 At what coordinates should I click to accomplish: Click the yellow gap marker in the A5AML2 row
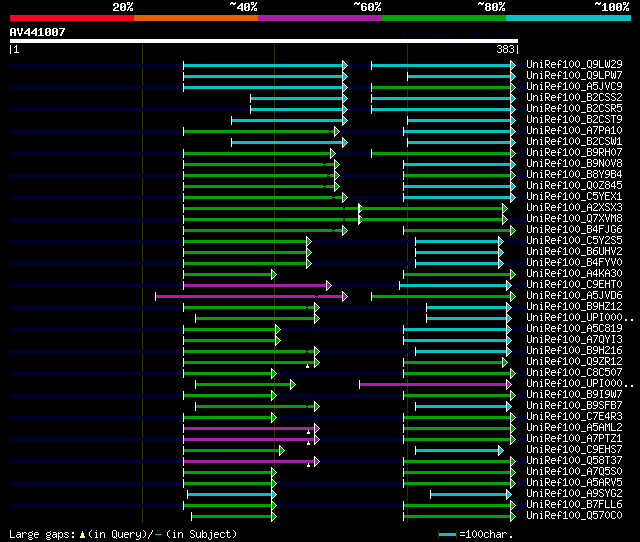pyautogui.click(x=309, y=432)
